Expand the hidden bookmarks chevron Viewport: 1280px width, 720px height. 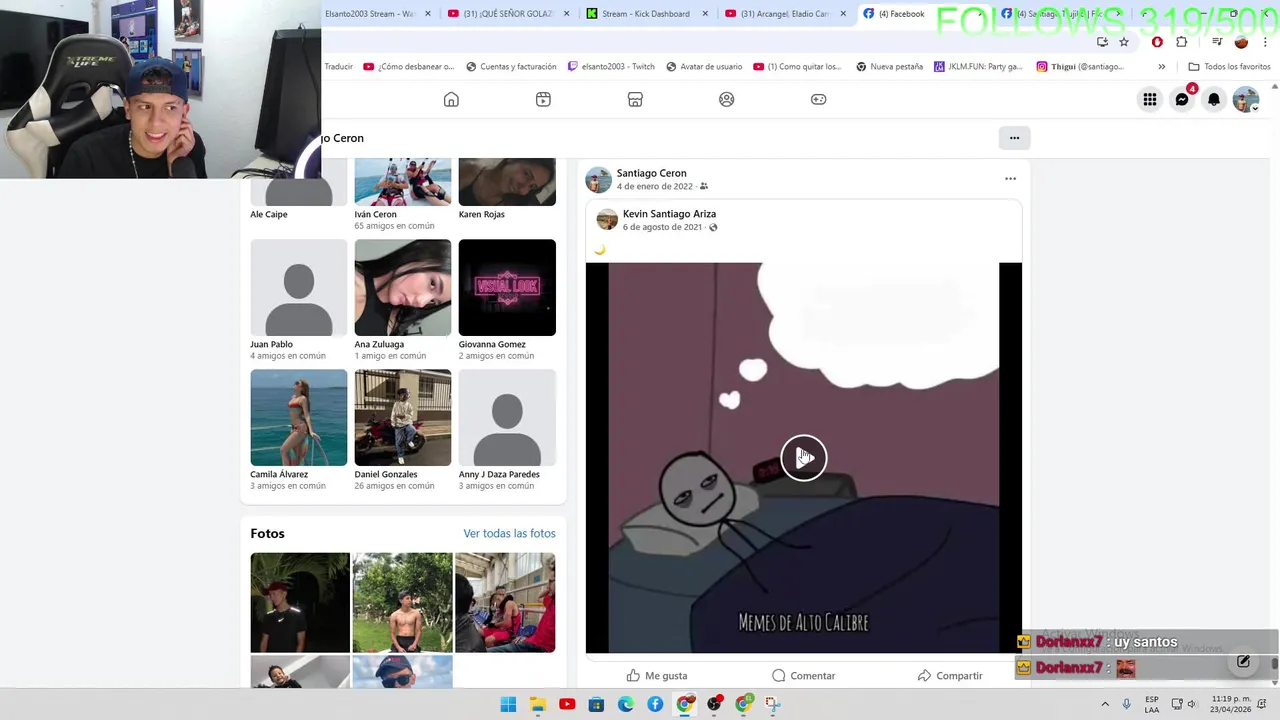point(1161,67)
